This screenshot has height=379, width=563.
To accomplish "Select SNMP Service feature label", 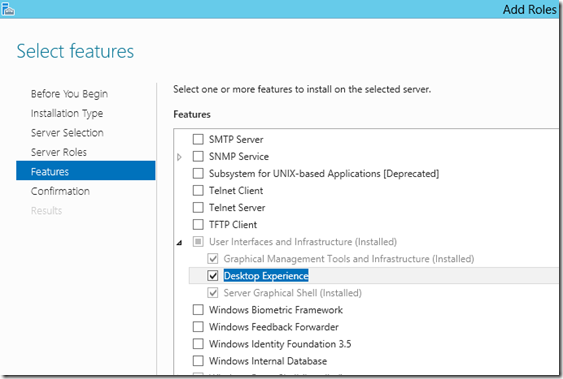I will click(x=239, y=156).
